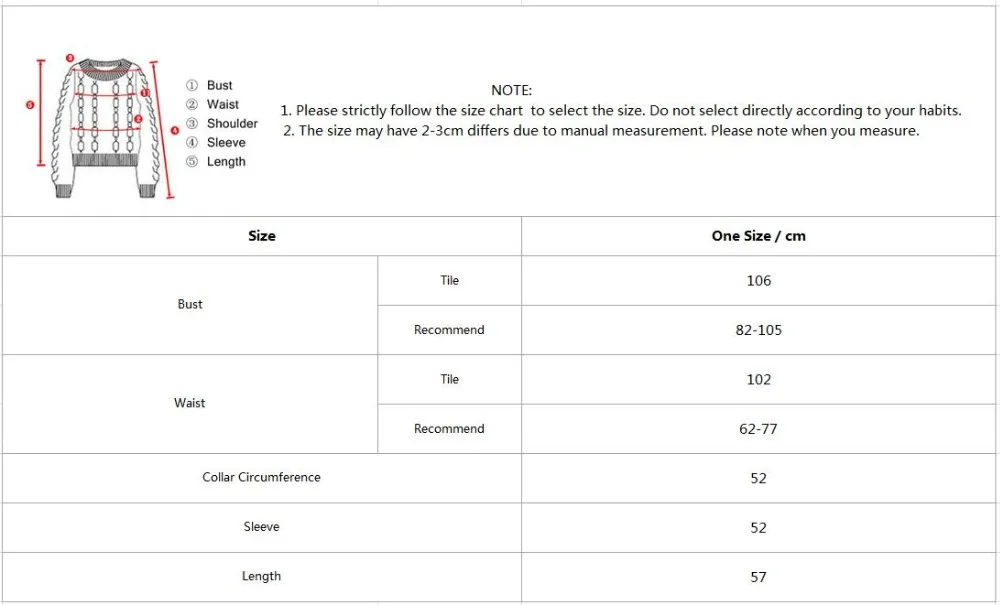
Task: Select the manual measurement note line
Action: click(601, 131)
